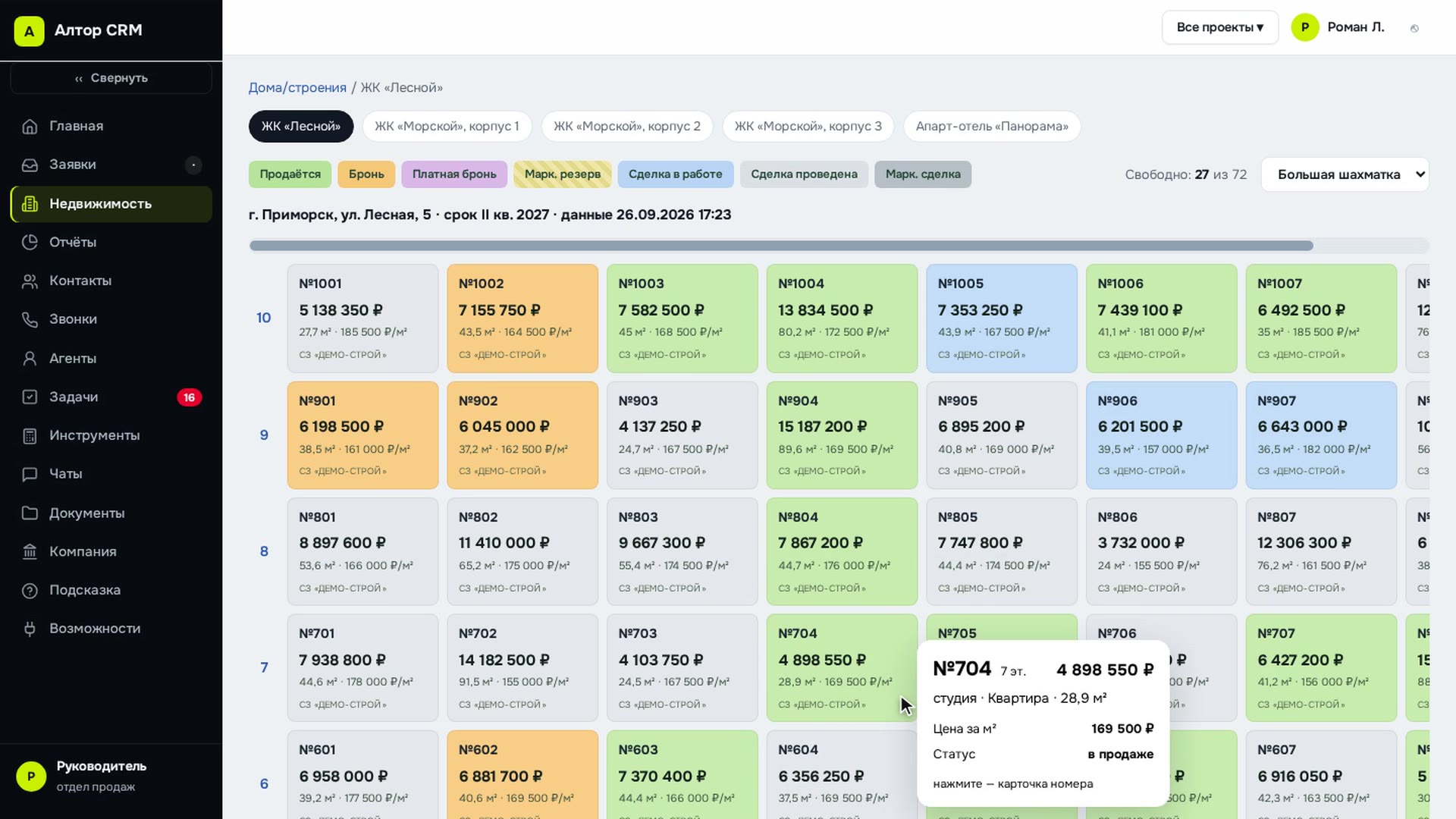This screenshot has height=819, width=1456.
Task: Toggle the Продаётся status filter
Action: (290, 174)
